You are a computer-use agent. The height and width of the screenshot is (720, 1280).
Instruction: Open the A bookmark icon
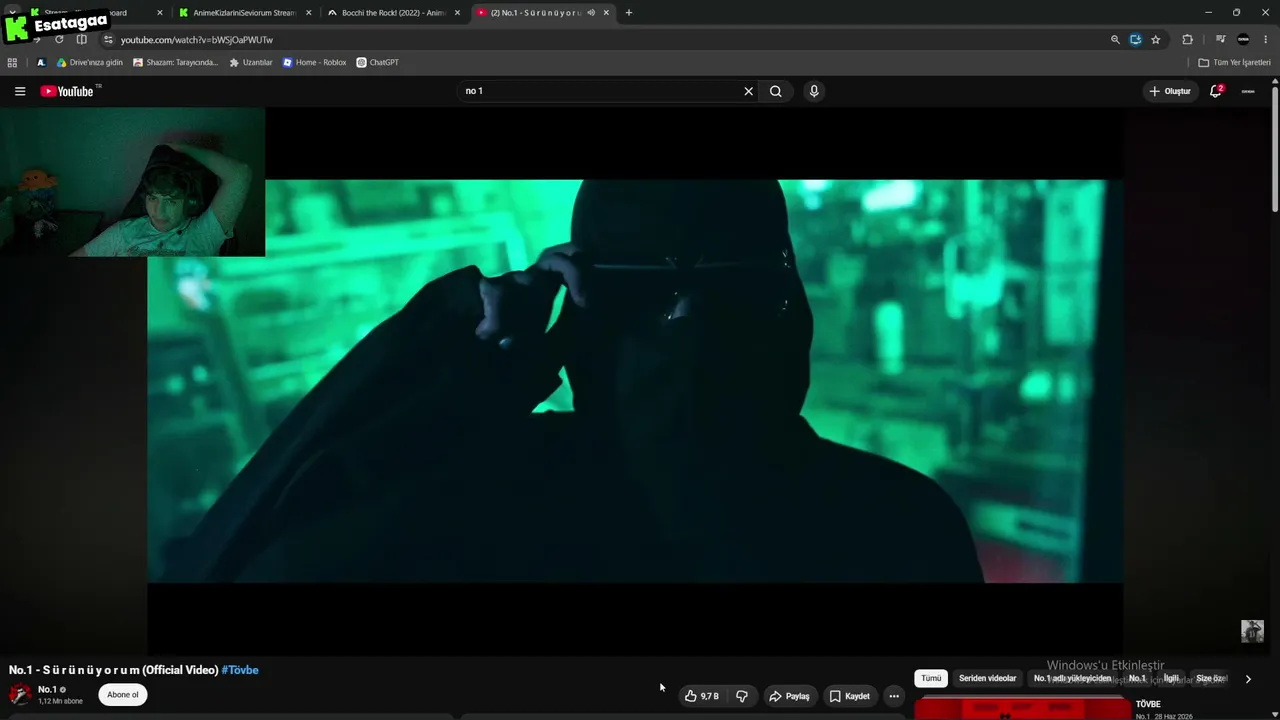(41, 62)
